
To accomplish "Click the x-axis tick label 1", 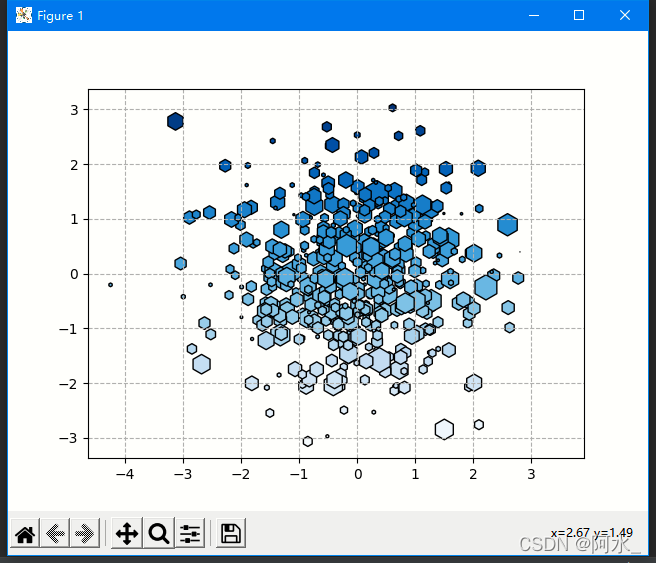I will coord(415,474).
